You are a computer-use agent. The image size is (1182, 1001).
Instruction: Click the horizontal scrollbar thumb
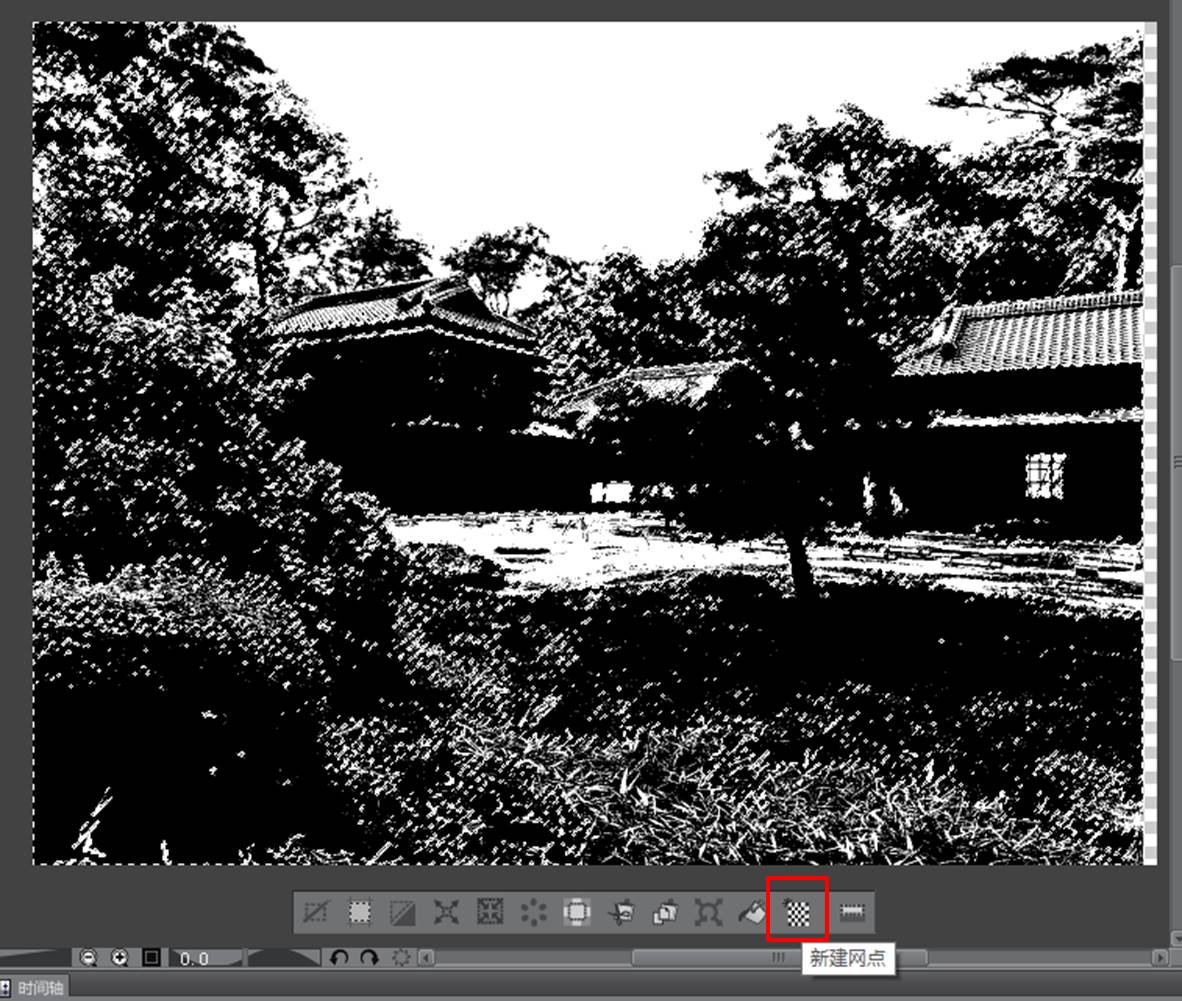(x=779, y=958)
